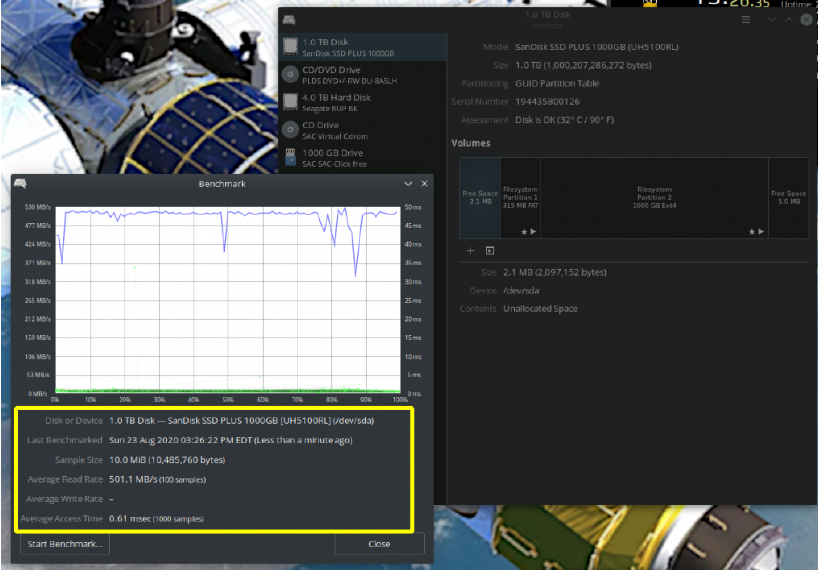Image resolution: width=818 pixels, height=570 pixels.
Task: Click the benchmark read rate graph
Action: point(228,300)
